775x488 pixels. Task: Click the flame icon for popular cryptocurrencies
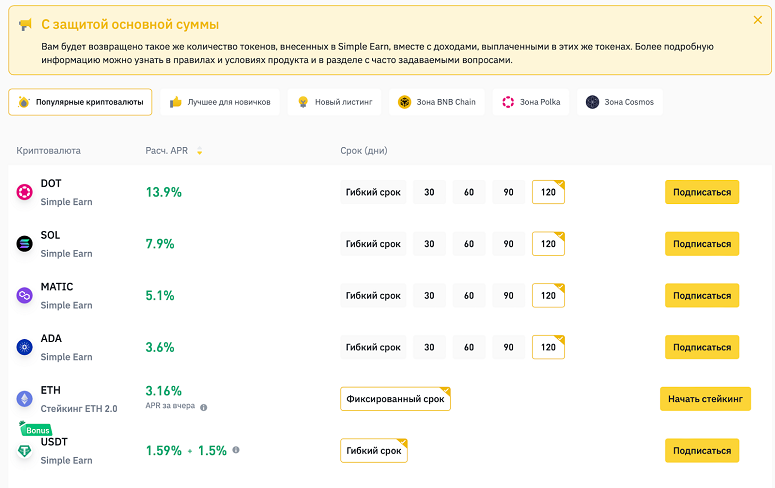pyautogui.click(x=24, y=102)
